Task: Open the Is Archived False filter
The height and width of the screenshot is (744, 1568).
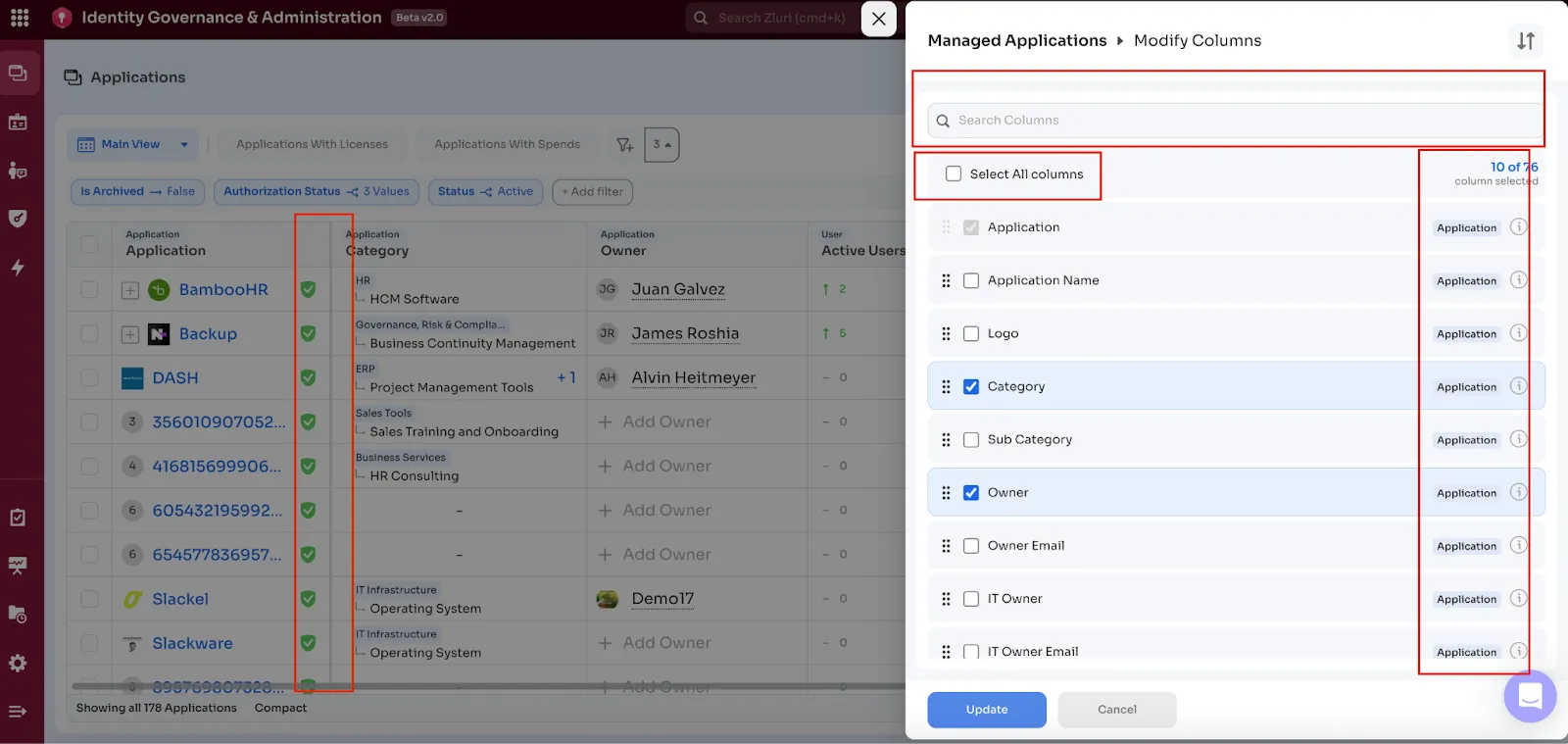Action: [137, 191]
